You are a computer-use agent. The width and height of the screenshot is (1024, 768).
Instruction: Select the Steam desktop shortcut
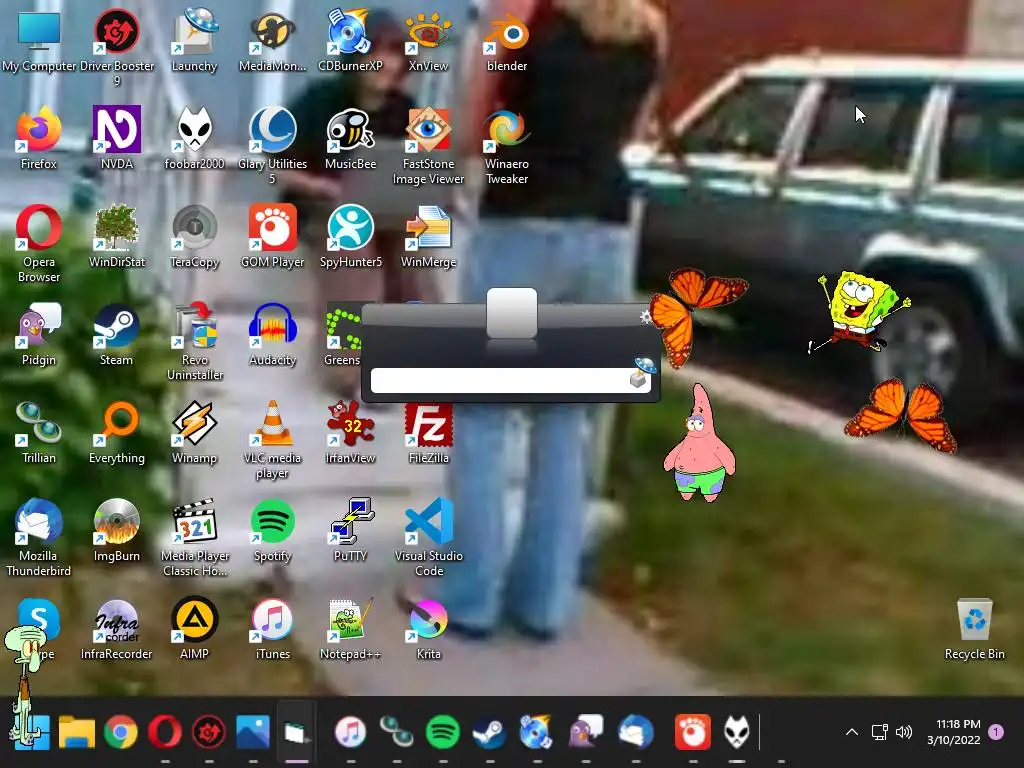point(117,334)
